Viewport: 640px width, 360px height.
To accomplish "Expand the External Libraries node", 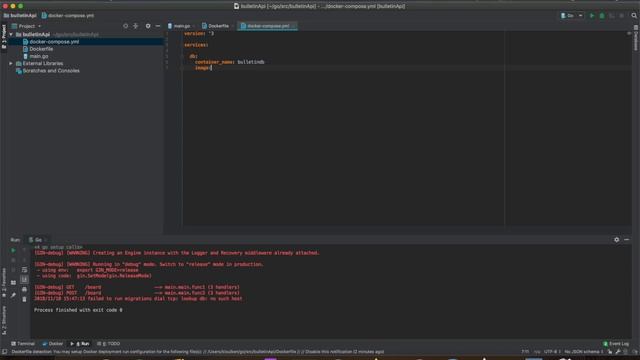I will tap(11, 64).
